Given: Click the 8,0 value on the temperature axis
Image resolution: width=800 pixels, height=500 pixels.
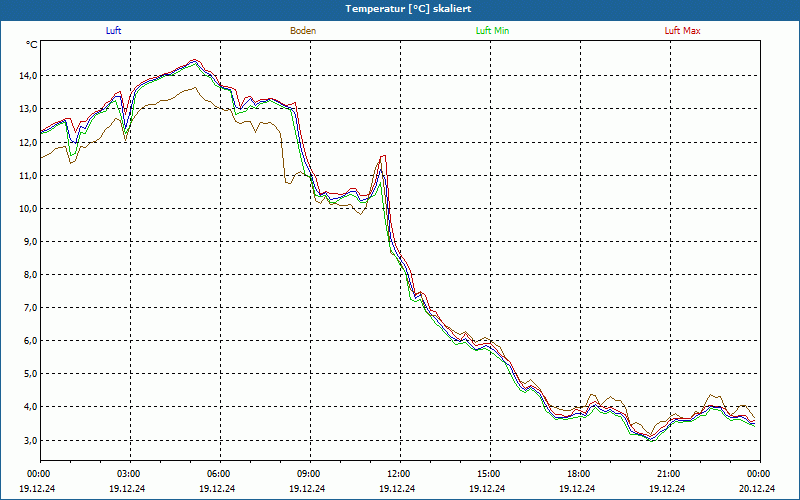Looking at the screenshot, I should tap(30, 274).
